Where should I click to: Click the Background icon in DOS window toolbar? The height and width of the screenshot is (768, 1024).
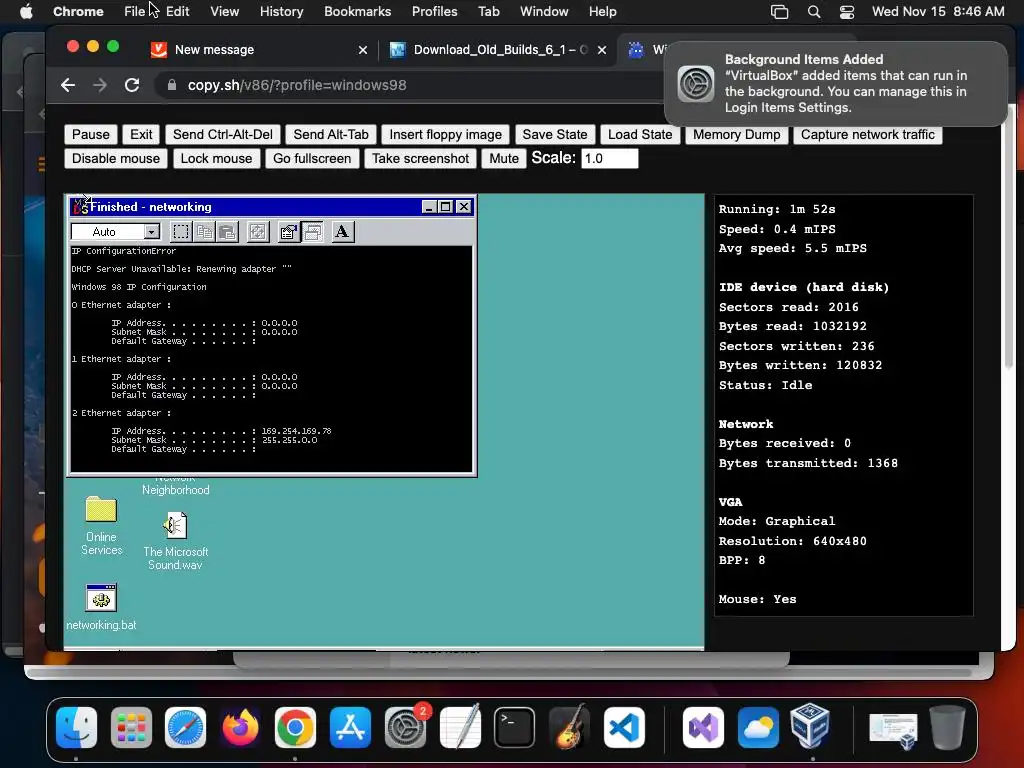click(312, 232)
